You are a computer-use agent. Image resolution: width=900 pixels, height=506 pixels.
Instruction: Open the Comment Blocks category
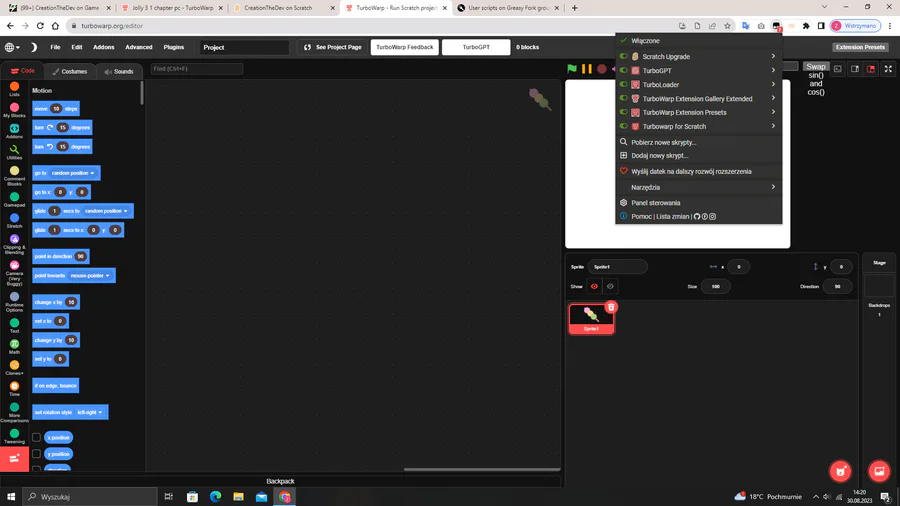click(x=14, y=176)
